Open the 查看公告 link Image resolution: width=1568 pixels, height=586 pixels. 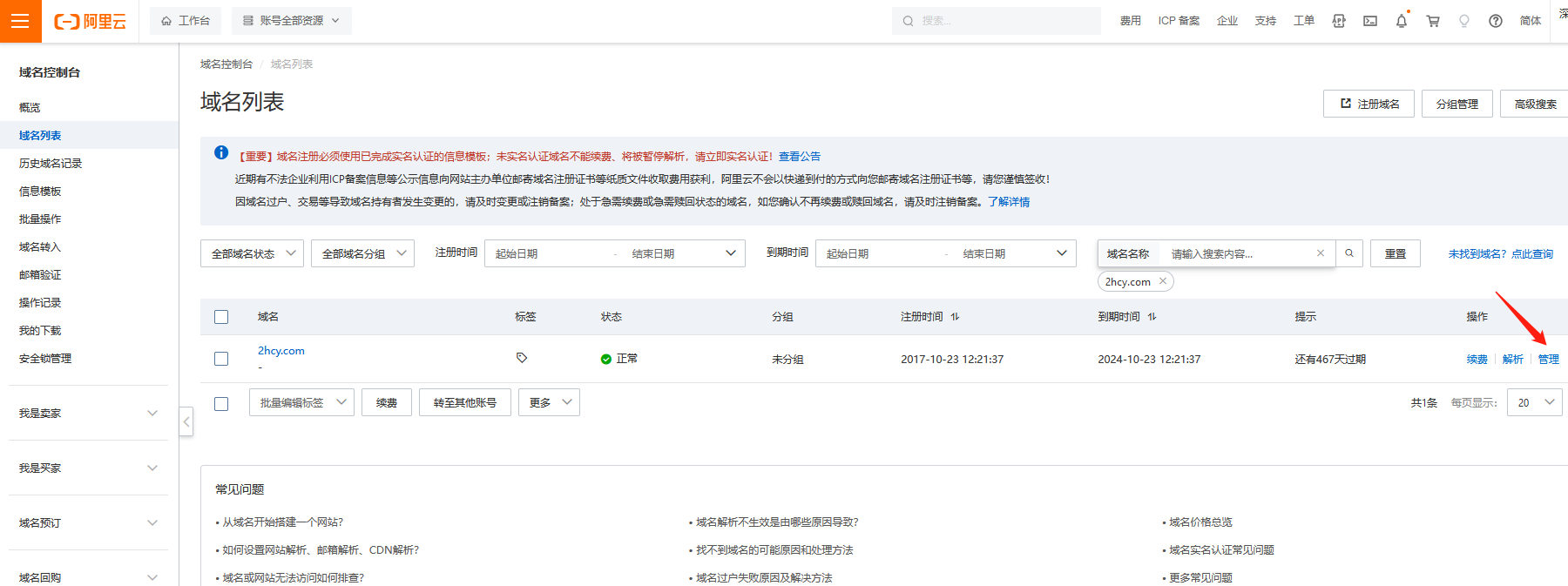pyautogui.click(x=800, y=157)
